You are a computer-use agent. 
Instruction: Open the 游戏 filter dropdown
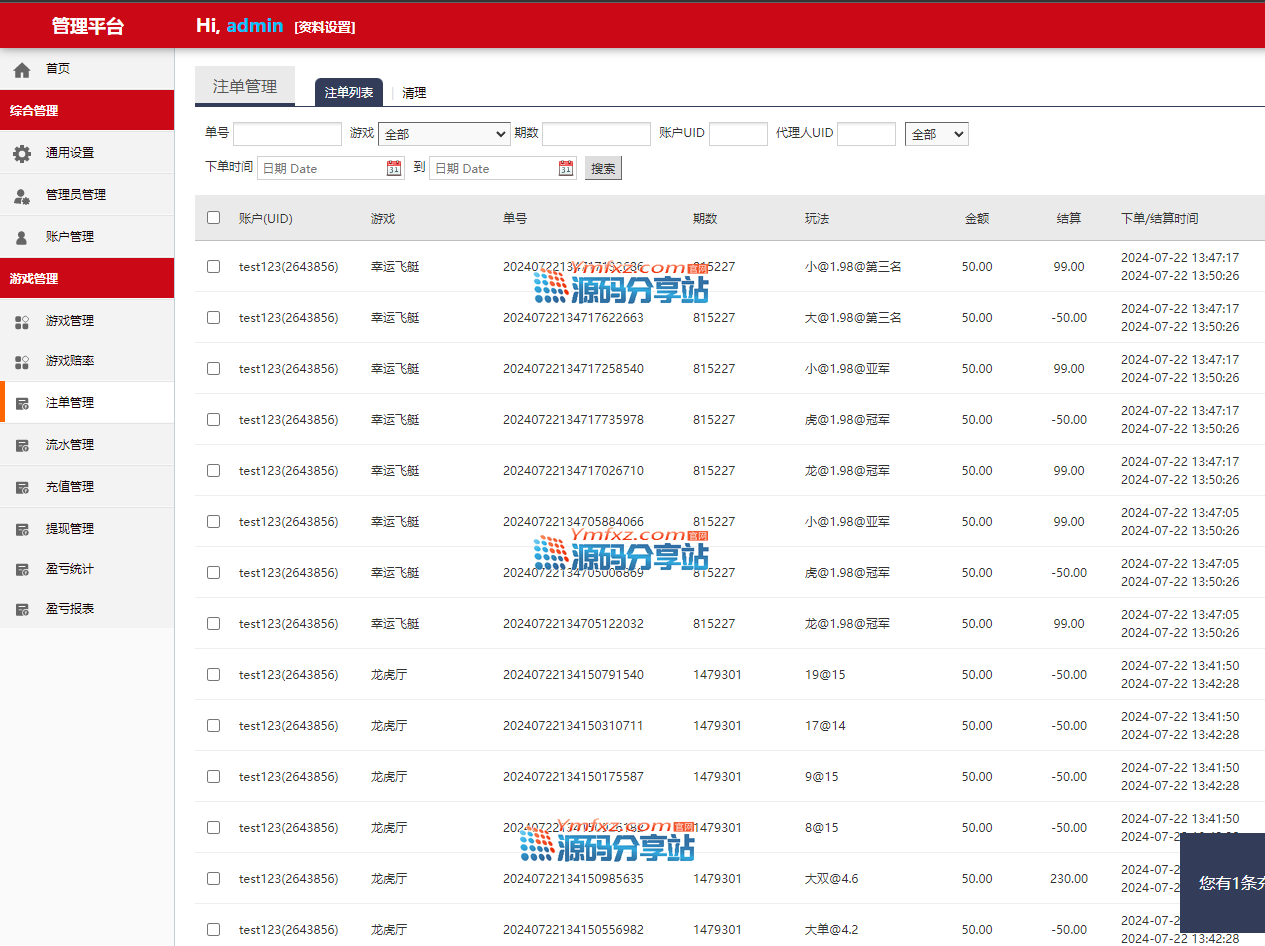click(444, 134)
